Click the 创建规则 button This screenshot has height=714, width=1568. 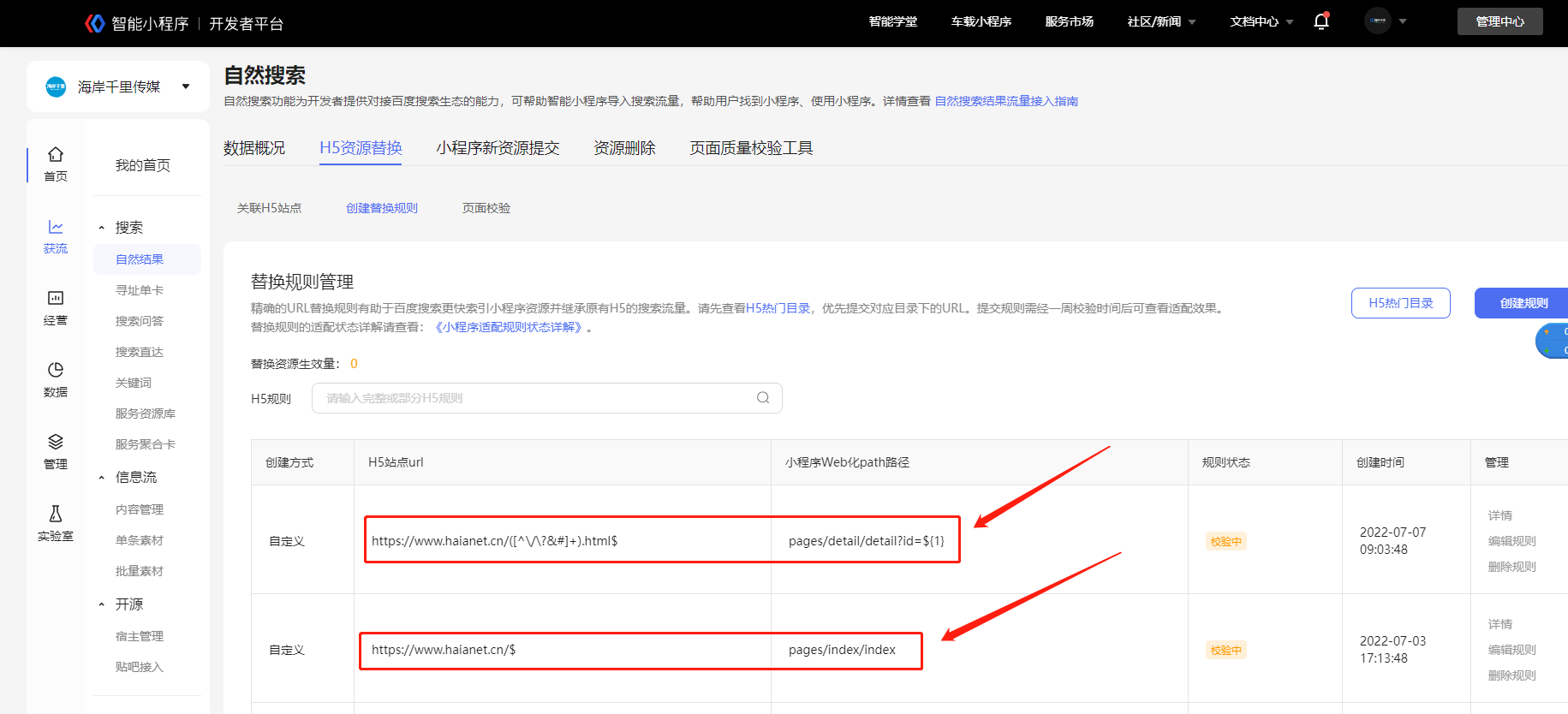click(1523, 303)
